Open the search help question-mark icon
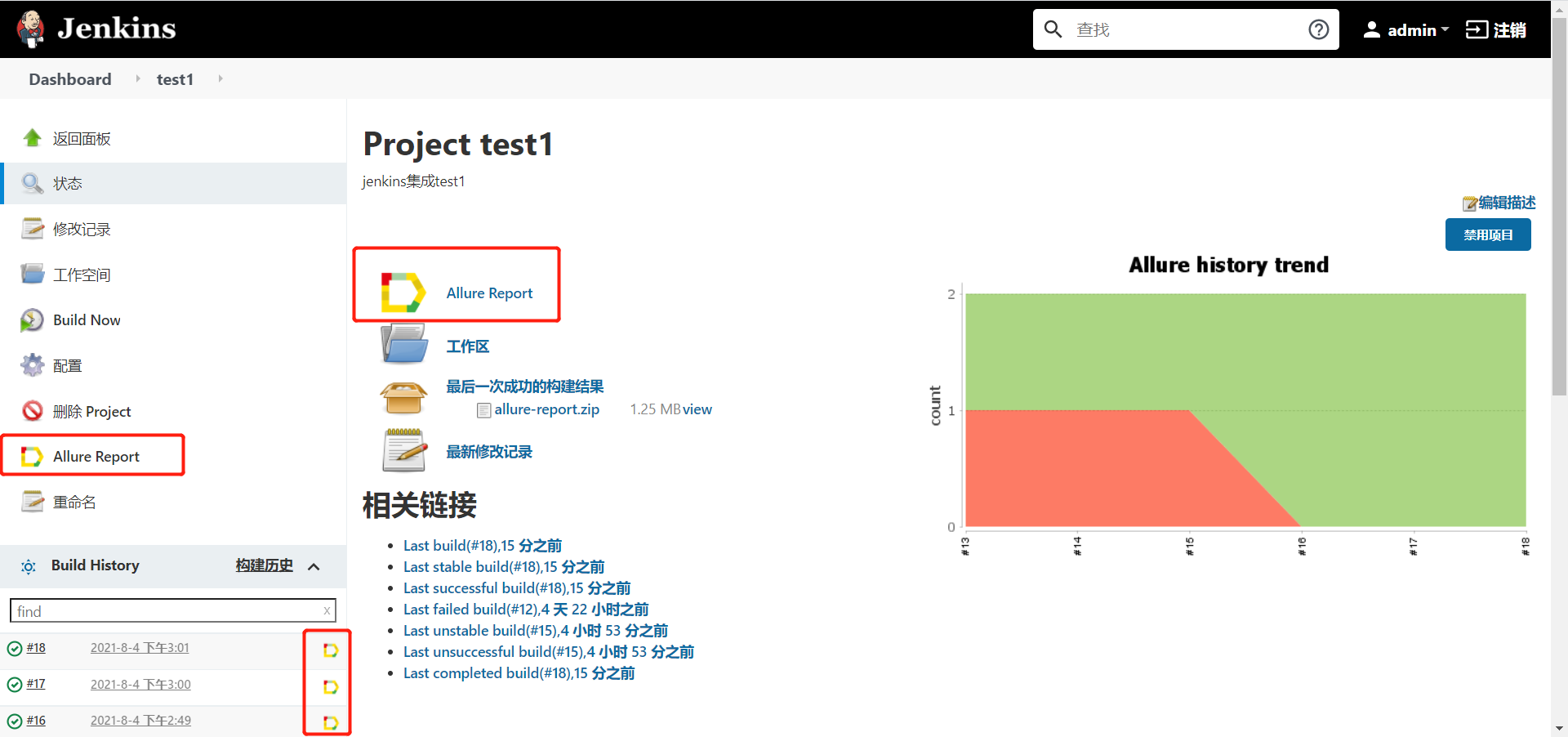 1318,29
